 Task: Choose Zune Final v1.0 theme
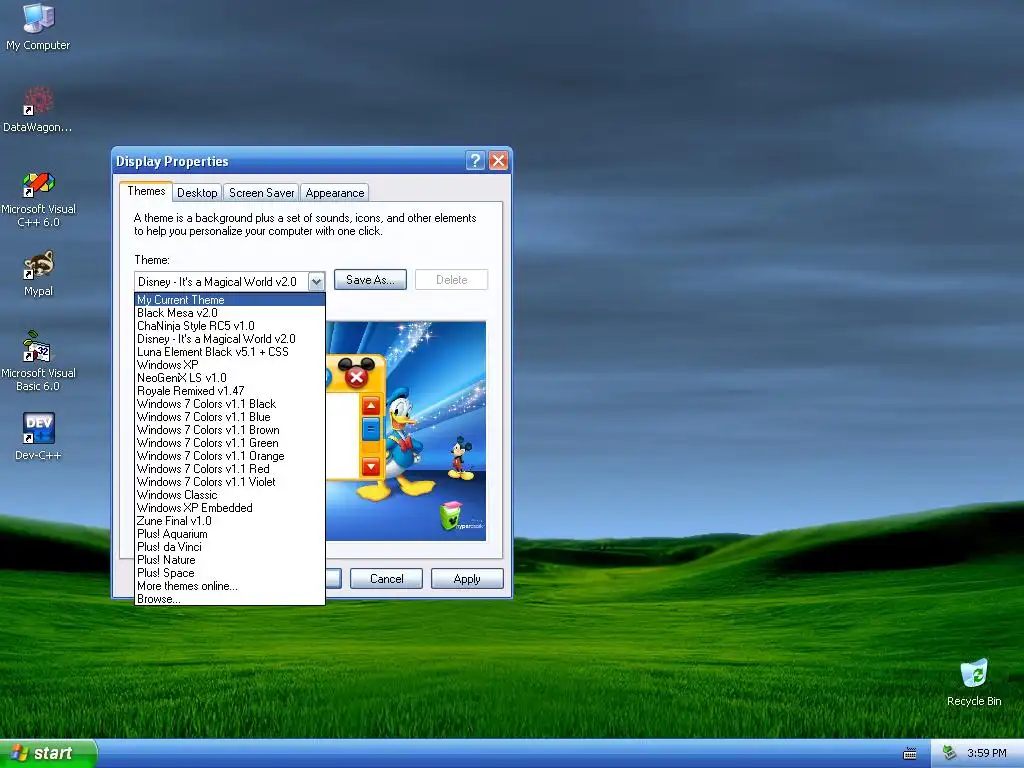point(230,521)
